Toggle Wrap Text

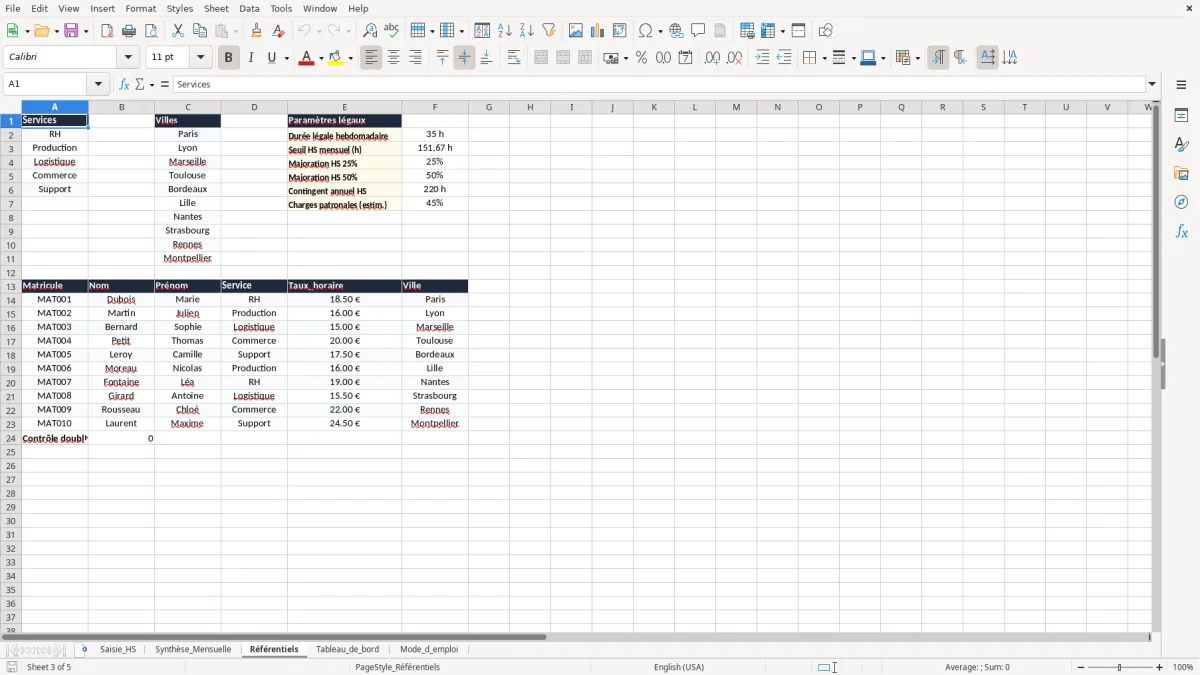tap(514, 58)
